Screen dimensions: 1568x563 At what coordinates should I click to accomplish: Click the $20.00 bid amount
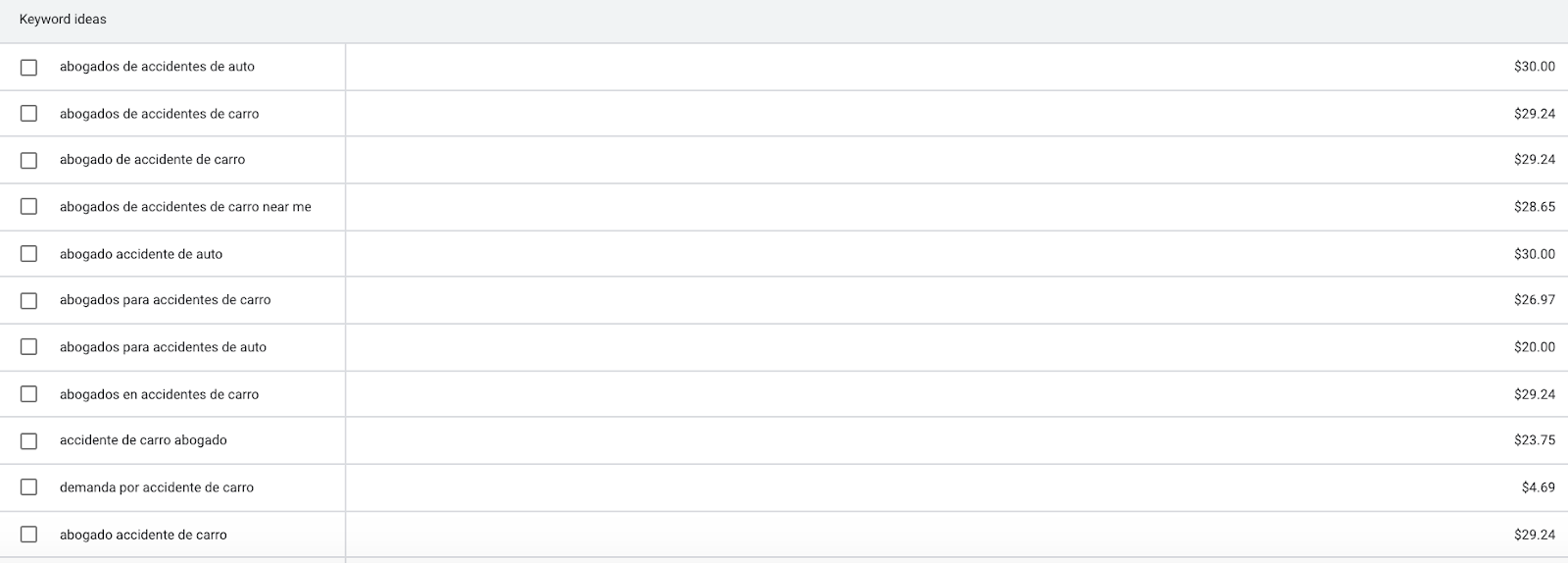[x=1534, y=347]
